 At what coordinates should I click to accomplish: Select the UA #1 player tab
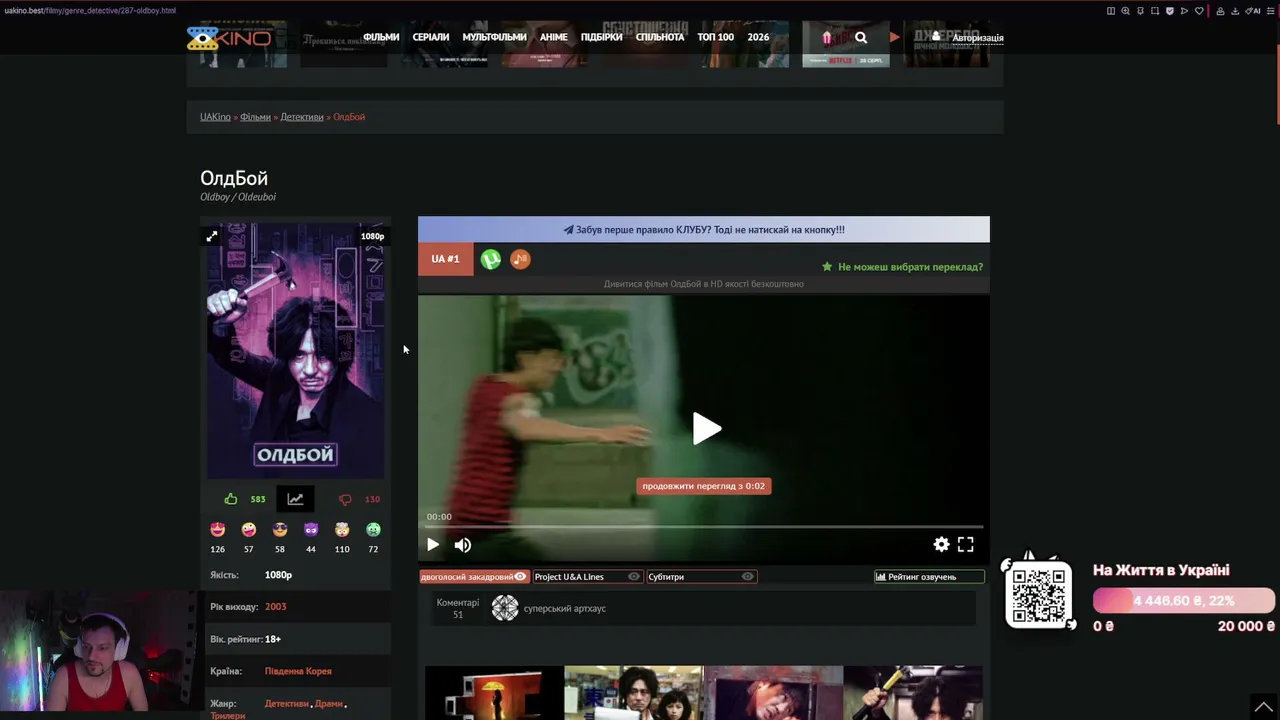click(445, 259)
